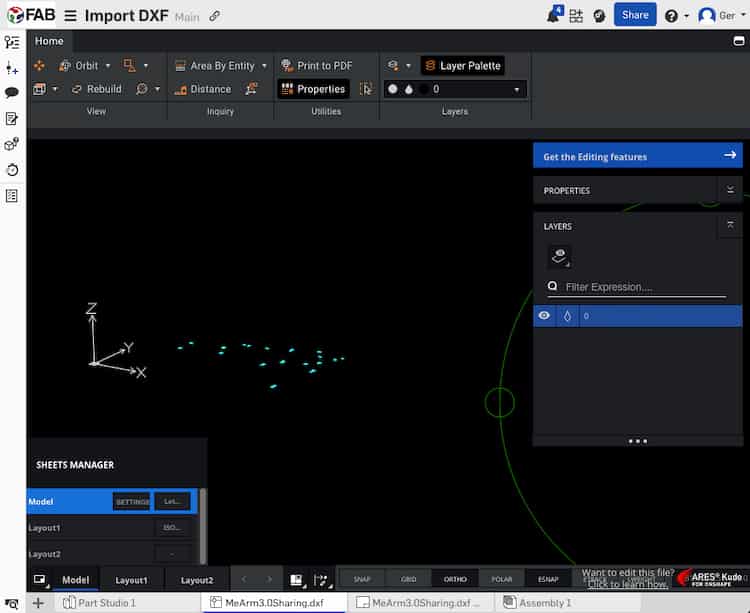Click the Sheets Manager scrollbar

coord(203,525)
